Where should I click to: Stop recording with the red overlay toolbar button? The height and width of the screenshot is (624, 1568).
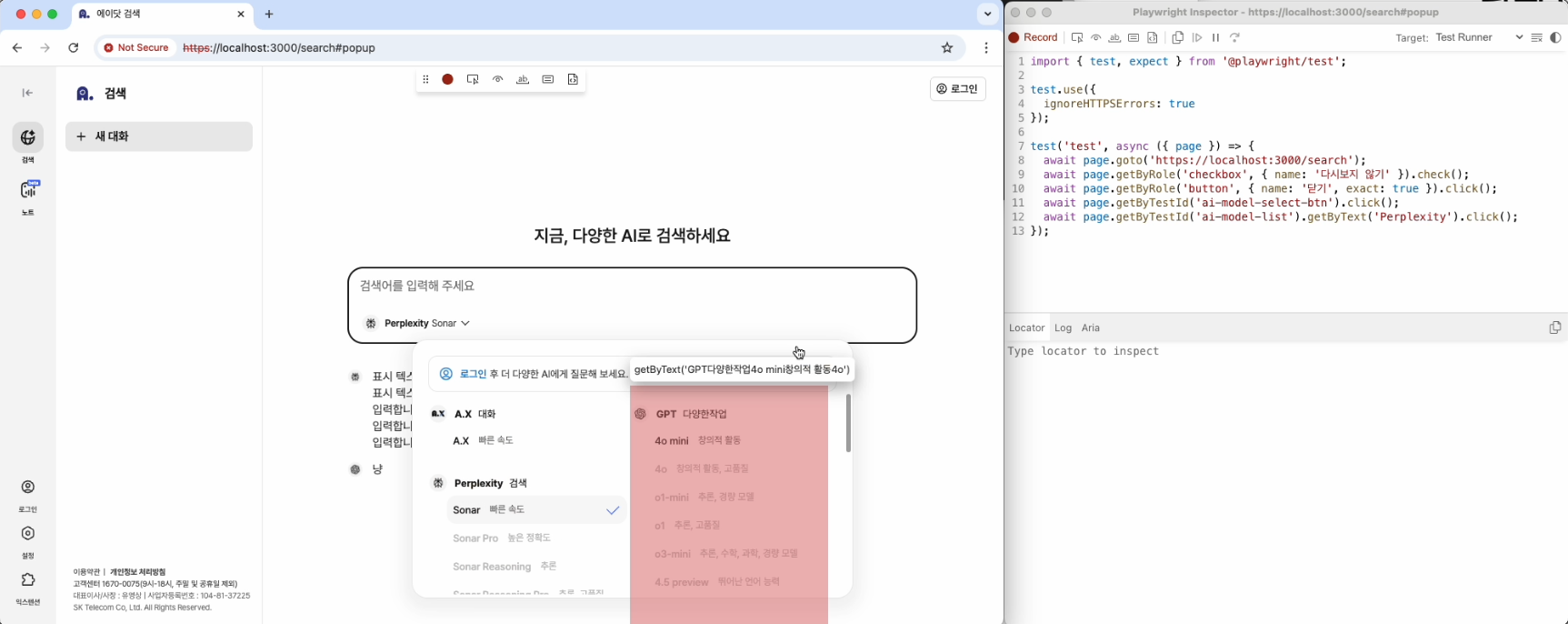coord(448,79)
